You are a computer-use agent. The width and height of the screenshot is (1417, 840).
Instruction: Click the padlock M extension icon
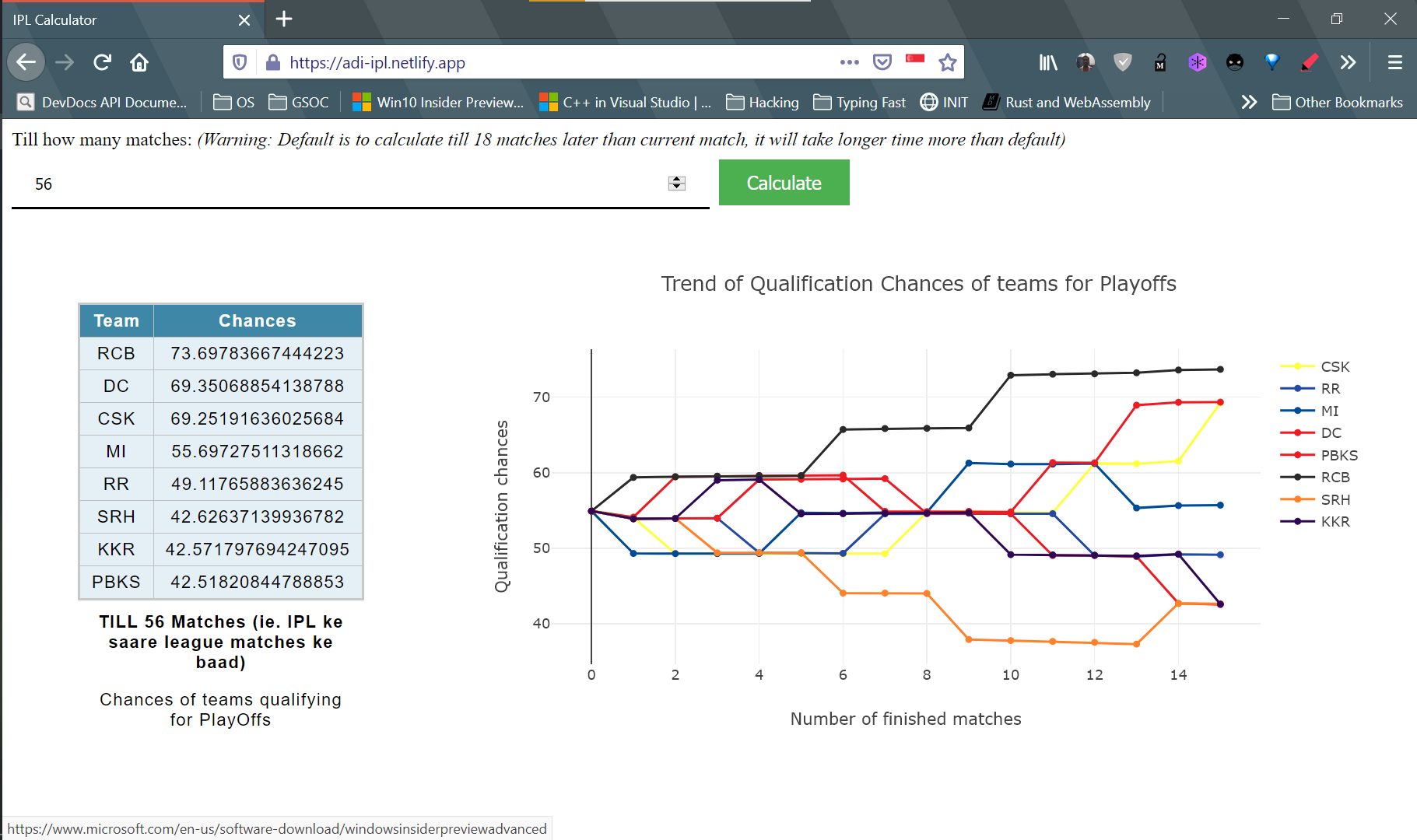(1160, 62)
